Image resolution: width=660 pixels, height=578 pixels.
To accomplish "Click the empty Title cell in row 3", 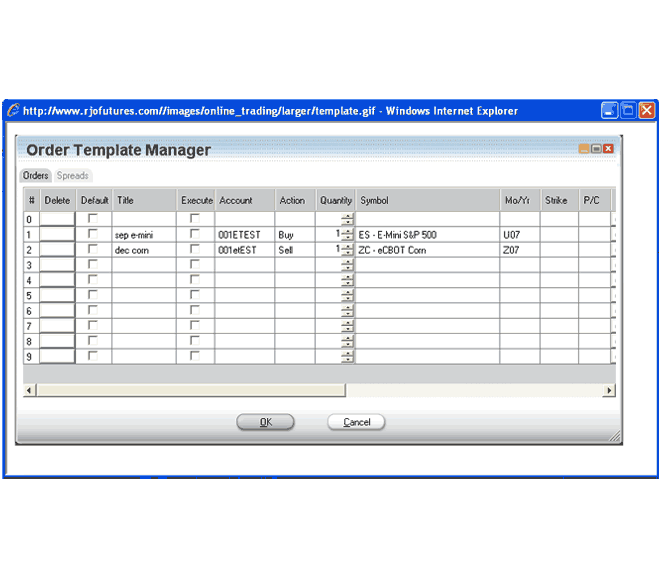I will click(x=144, y=265).
